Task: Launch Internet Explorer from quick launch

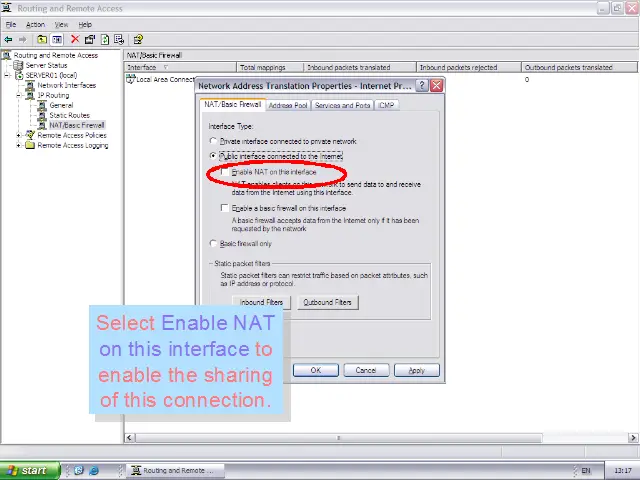Action: click(93, 471)
